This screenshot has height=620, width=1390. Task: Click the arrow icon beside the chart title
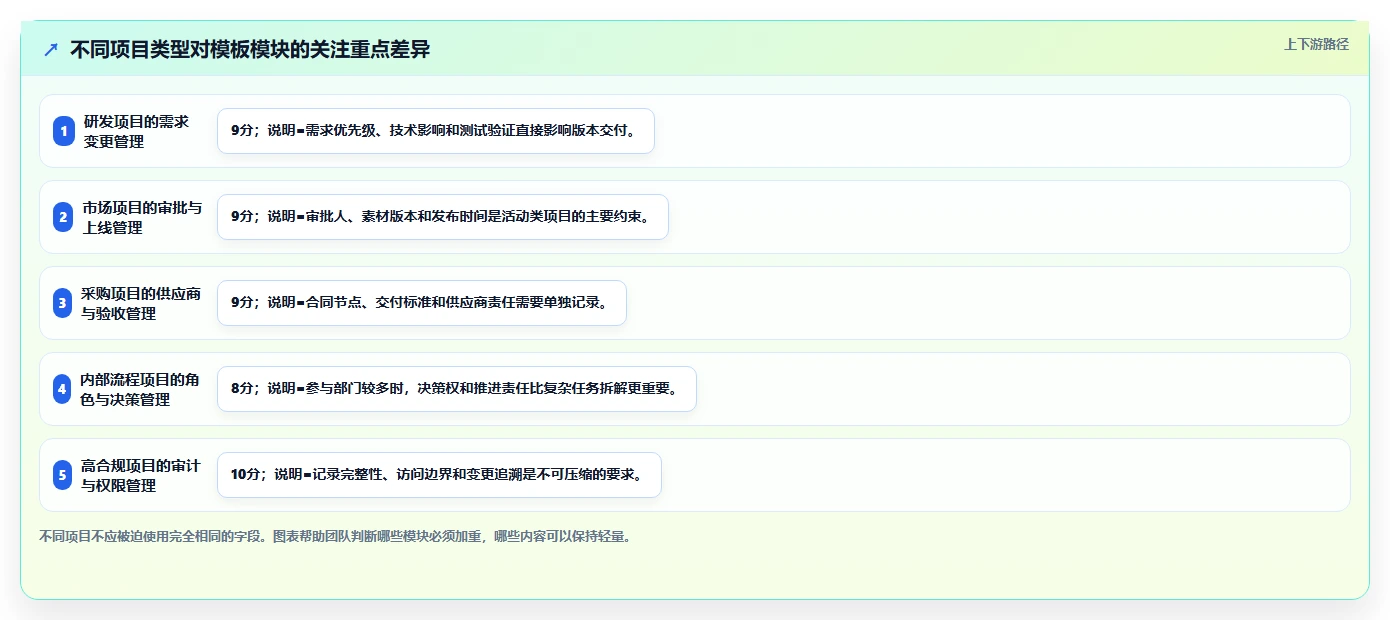(x=51, y=49)
